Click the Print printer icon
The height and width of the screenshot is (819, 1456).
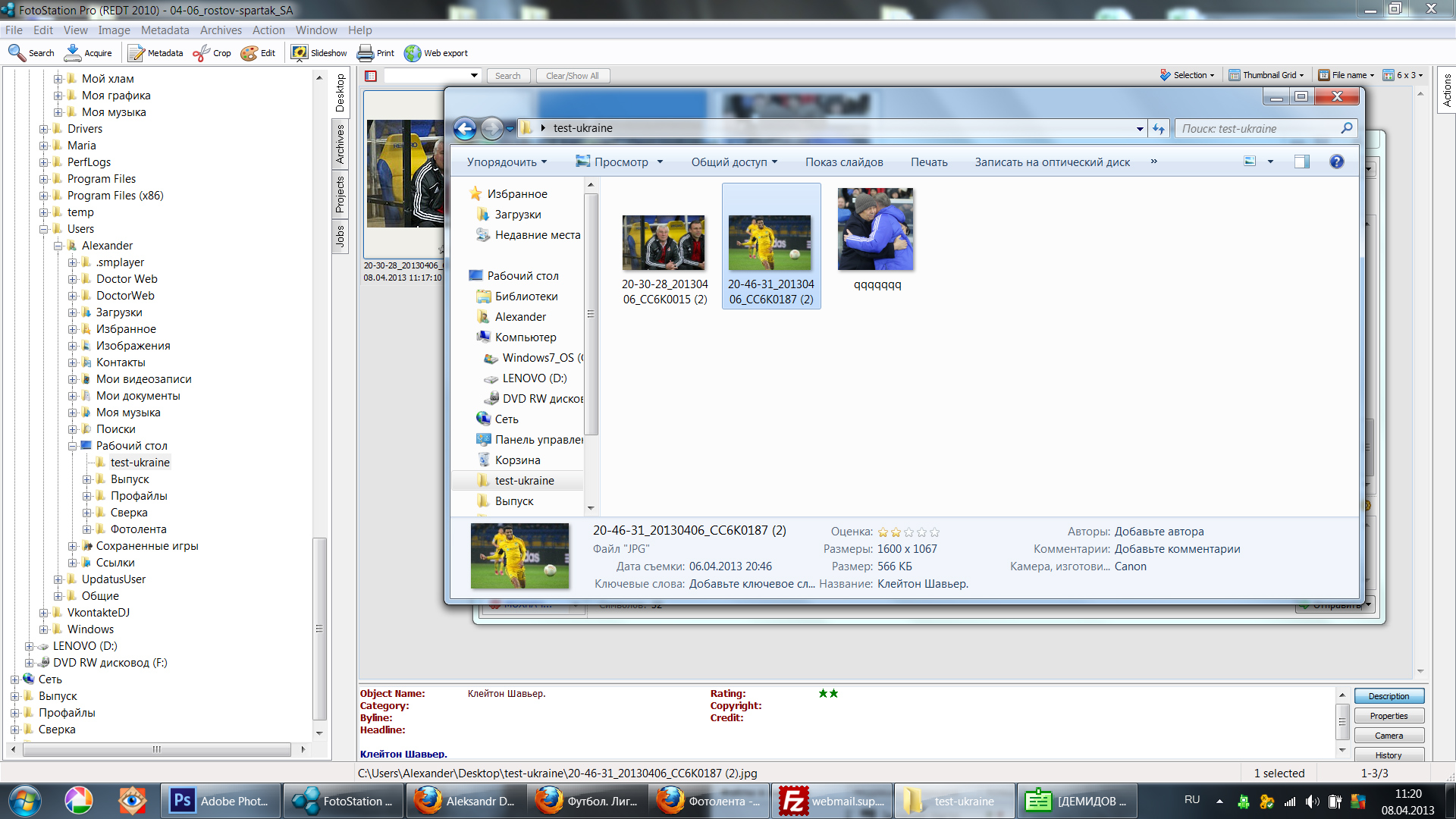click(x=366, y=52)
